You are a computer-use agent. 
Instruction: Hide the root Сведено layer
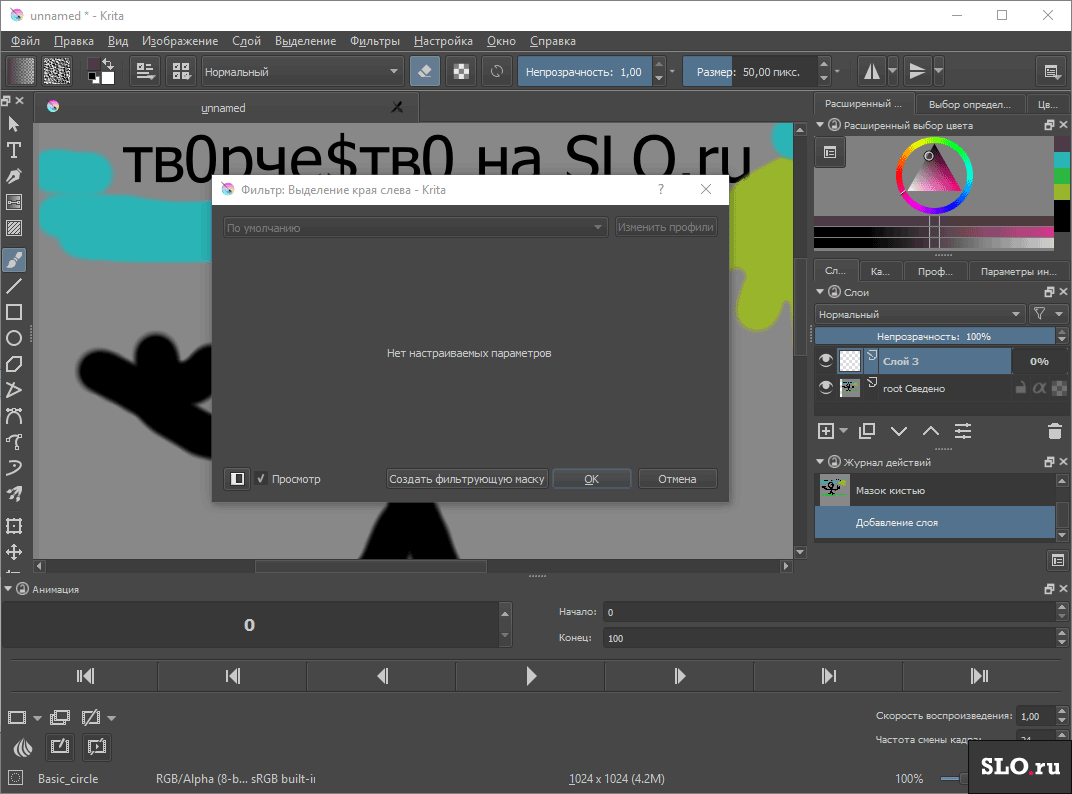(825, 388)
